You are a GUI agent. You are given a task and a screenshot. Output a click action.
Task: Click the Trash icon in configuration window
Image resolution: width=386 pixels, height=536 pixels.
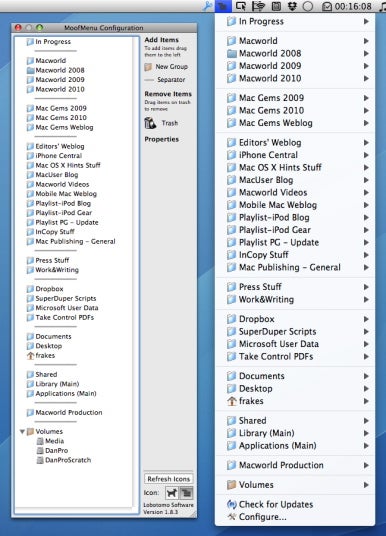click(150, 123)
